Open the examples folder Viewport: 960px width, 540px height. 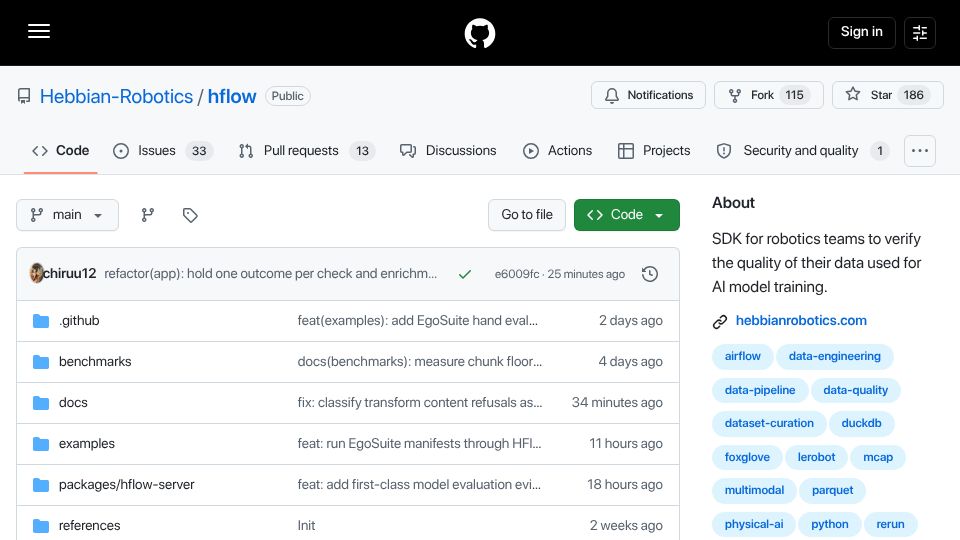coord(86,444)
